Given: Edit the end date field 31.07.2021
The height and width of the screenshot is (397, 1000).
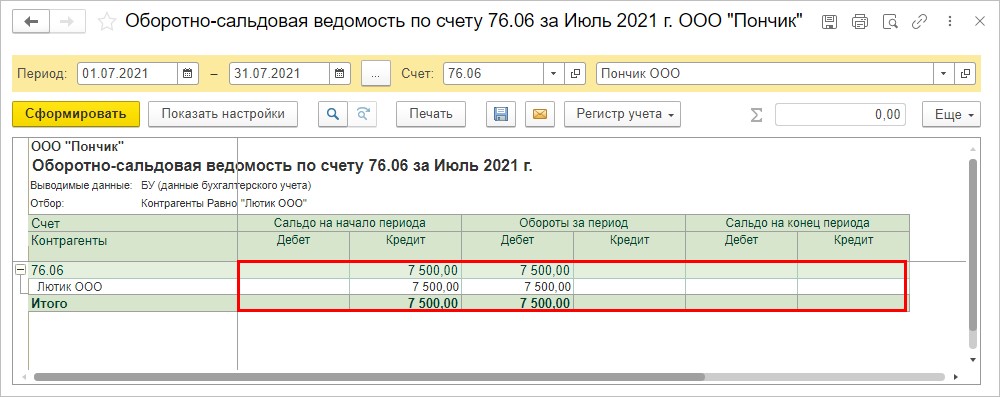Looking at the screenshot, I should pos(279,73).
